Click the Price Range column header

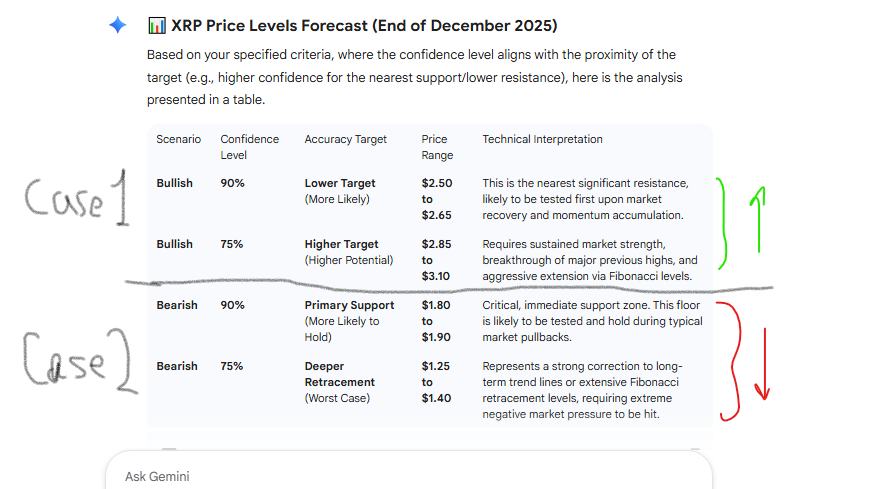click(436, 147)
